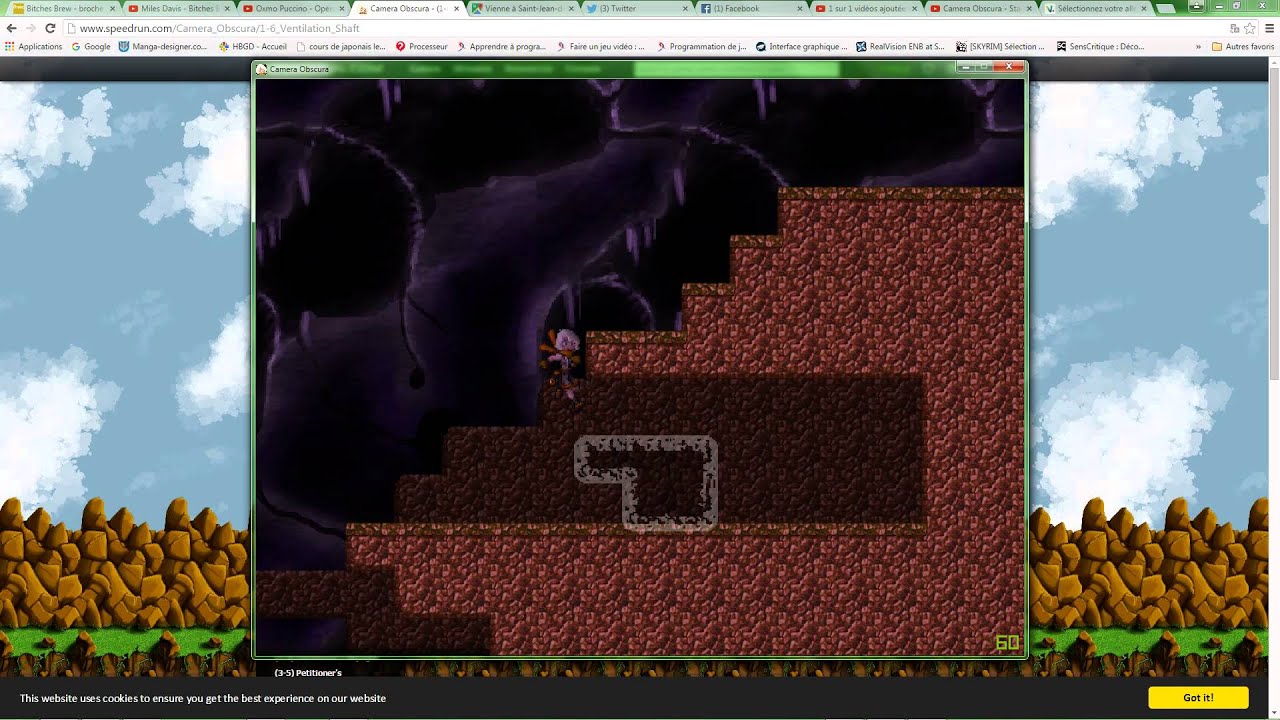Close the active Camera Obscura speedrun tab
Viewport: 1280px width, 720px height.
tap(455, 8)
